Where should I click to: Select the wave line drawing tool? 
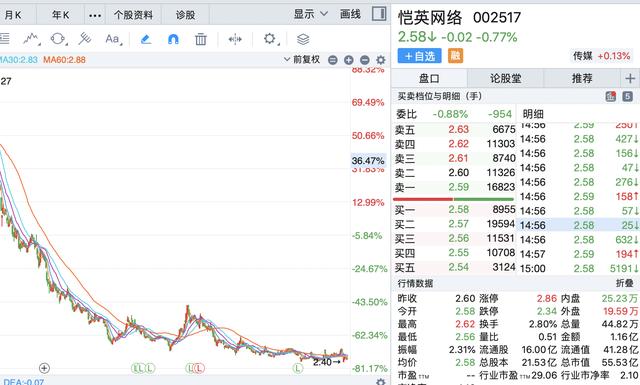pos(31,39)
